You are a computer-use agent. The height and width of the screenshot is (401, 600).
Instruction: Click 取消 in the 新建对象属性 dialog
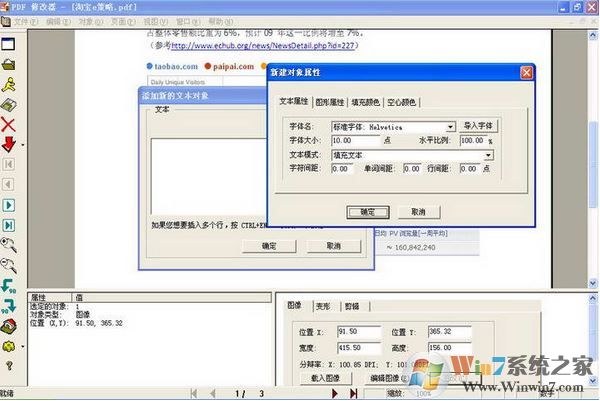(x=419, y=212)
